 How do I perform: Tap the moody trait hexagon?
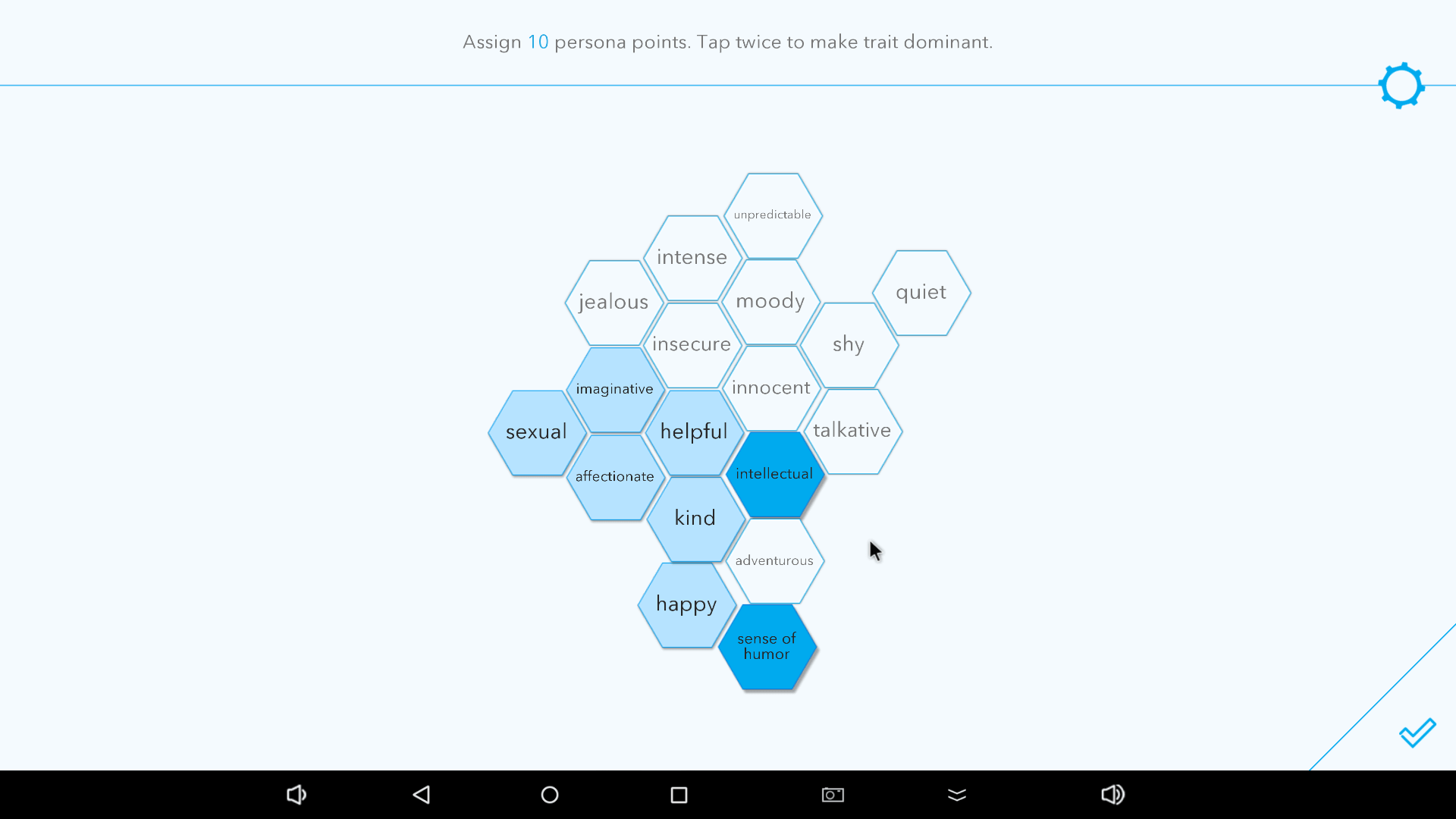769,300
